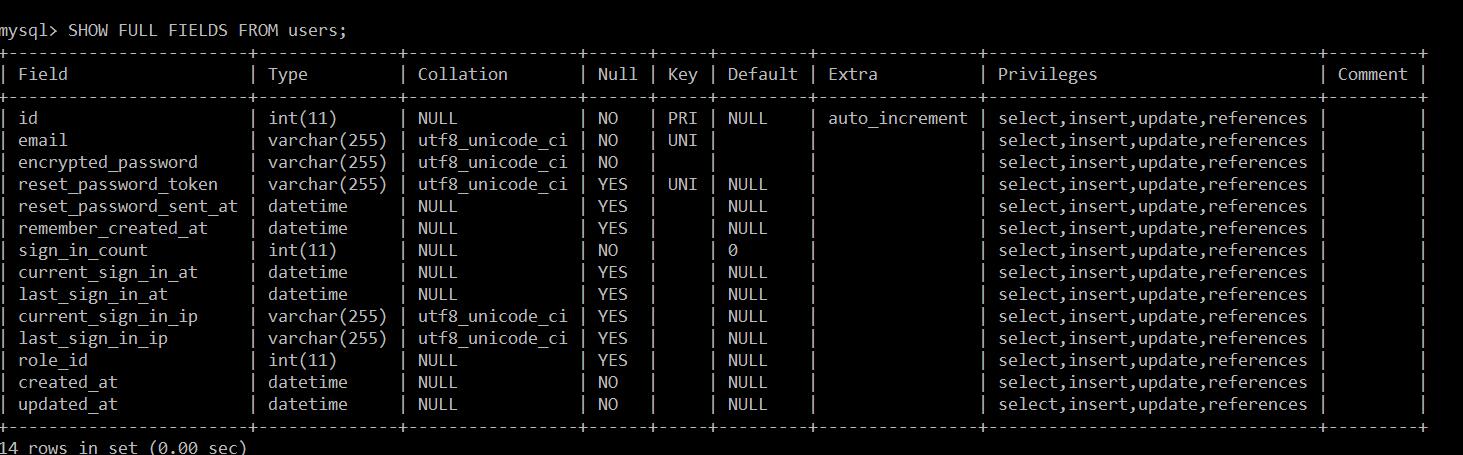Screen dimensions: 1463x455
Task: Click the varchar(255) type of last_sign_in_ip
Action: tap(327, 338)
